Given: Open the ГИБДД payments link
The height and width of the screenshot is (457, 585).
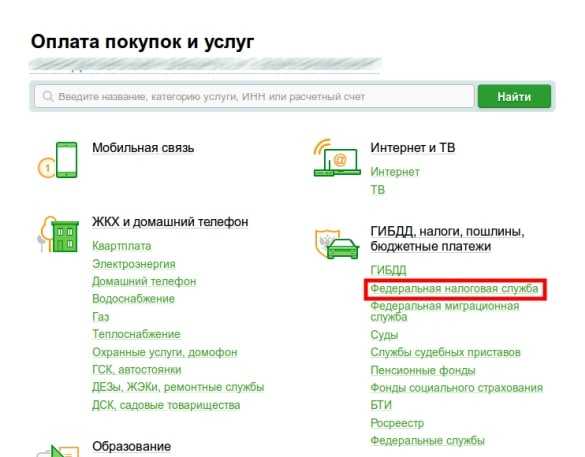Looking at the screenshot, I should coord(388,270).
